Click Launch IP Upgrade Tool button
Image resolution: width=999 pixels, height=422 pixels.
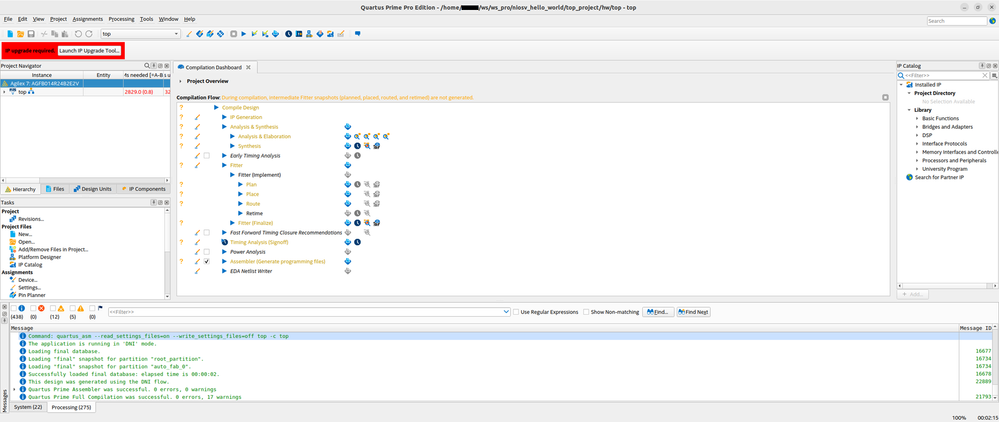[89, 50]
